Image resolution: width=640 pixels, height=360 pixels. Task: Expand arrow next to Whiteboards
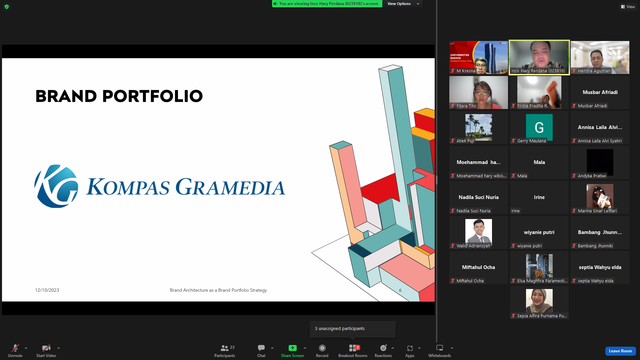pyautogui.click(x=452, y=348)
